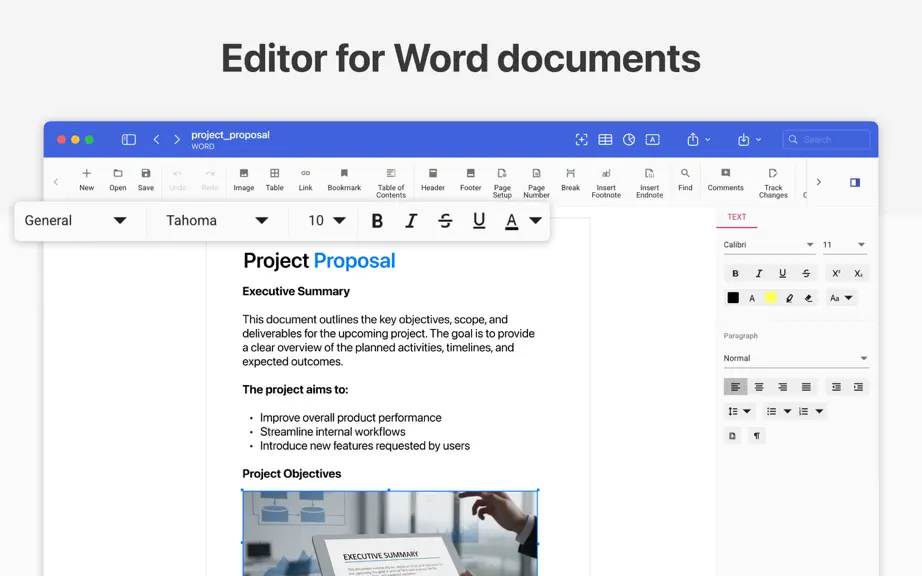Open Page Setup options
Screen dimensions: 922x576
[502, 183]
